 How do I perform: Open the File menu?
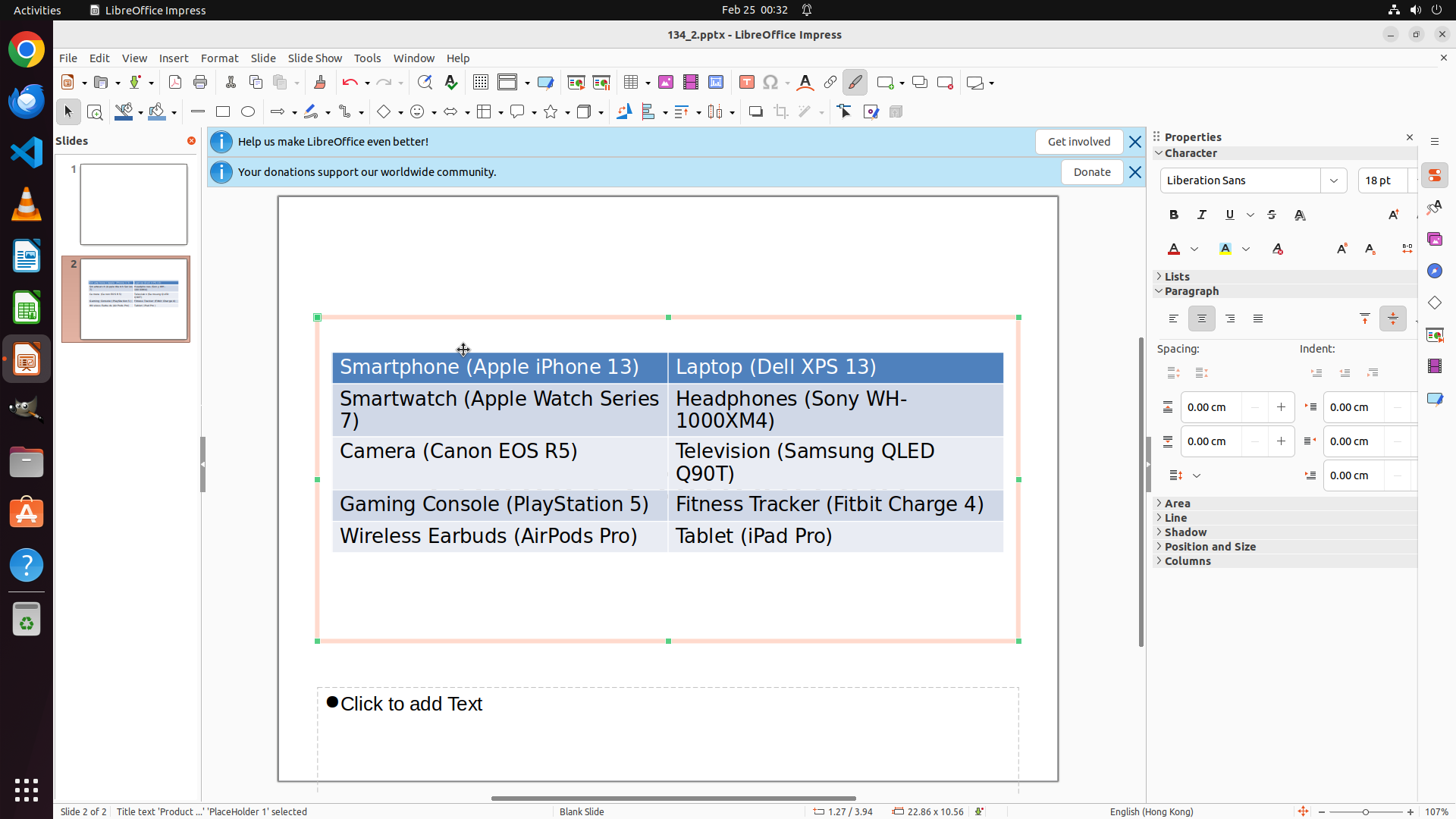(x=68, y=58)
